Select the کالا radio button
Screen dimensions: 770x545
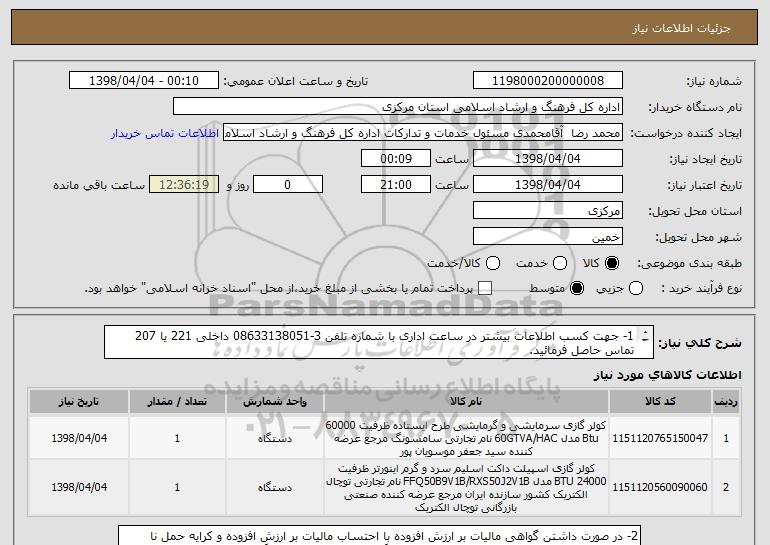point(612,263)
